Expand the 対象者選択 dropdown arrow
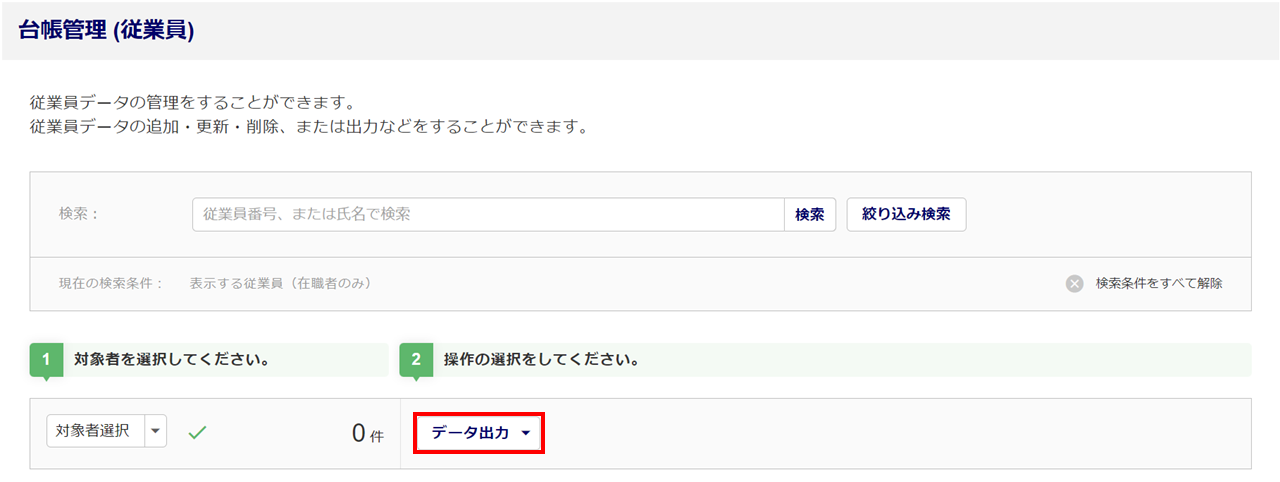The image size is (1280, 482). [x=156, y=431]
